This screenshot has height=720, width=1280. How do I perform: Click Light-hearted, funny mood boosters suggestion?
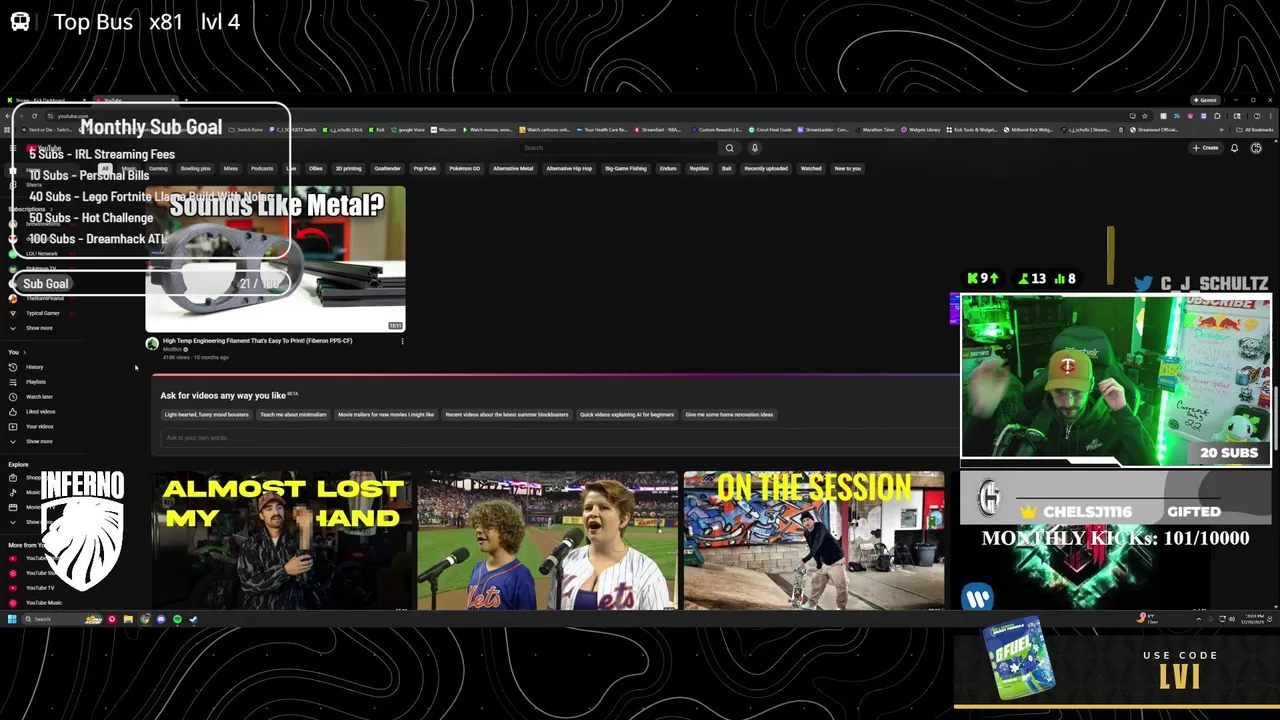(207, 415)
